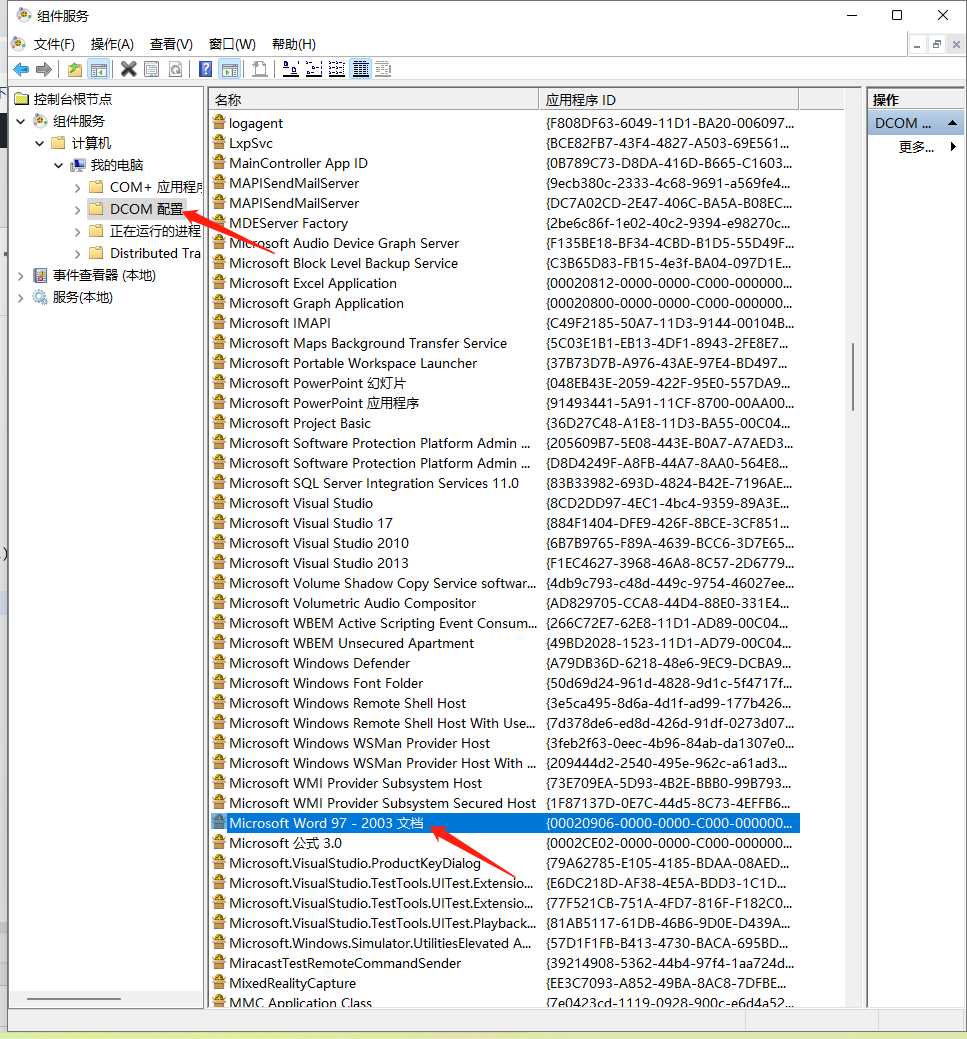Collapse the 组件服务 tree node
Viewport: 967px width, 1039px height.
(21, 121)
